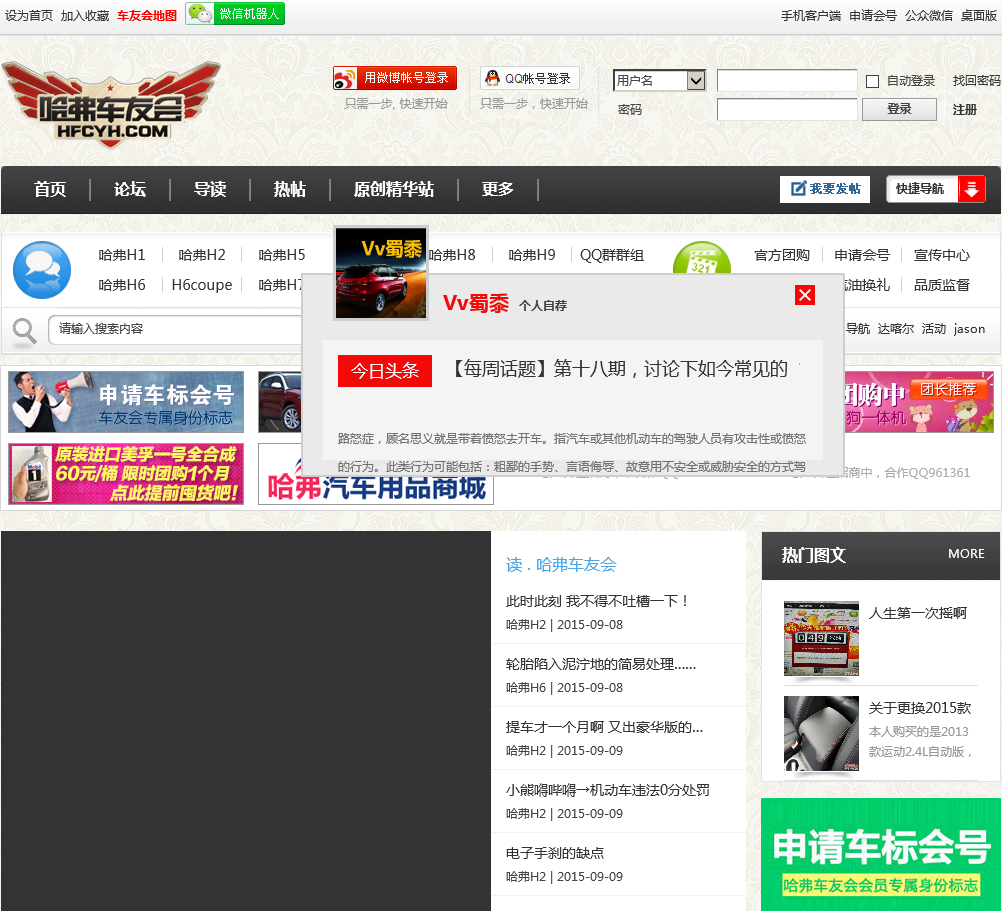Open 更多 in the navigation bar

(497, 189)
